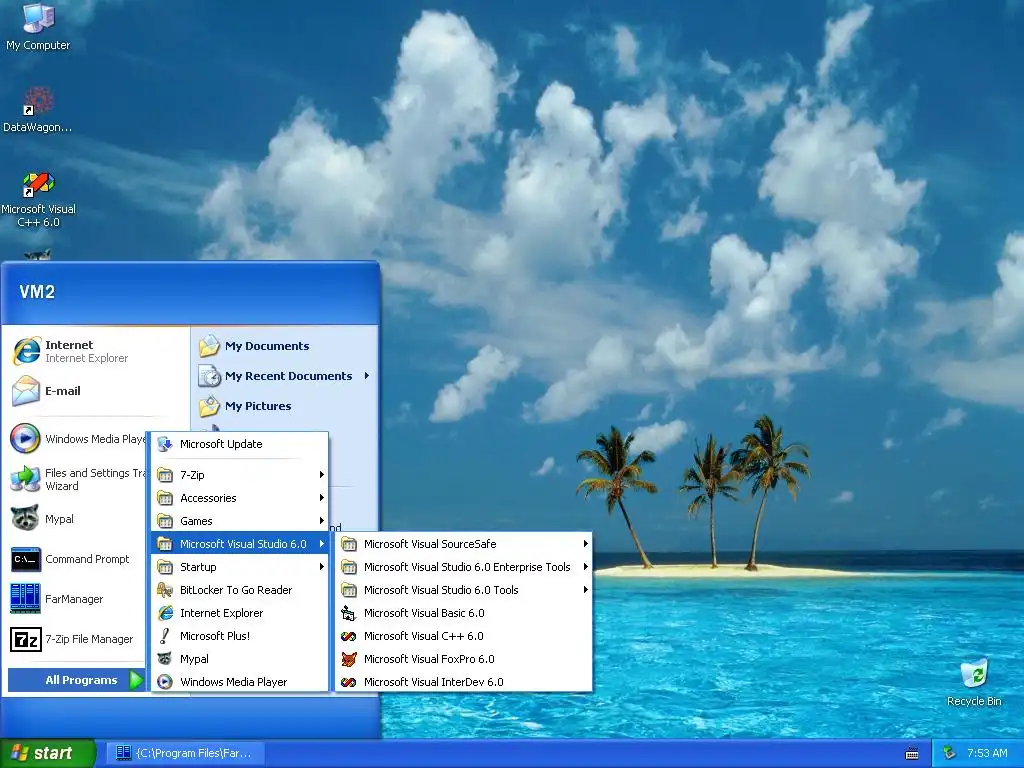Click "FarManager" text in pinned list
Screen dimensions: 1024x768
coord(74,599)
